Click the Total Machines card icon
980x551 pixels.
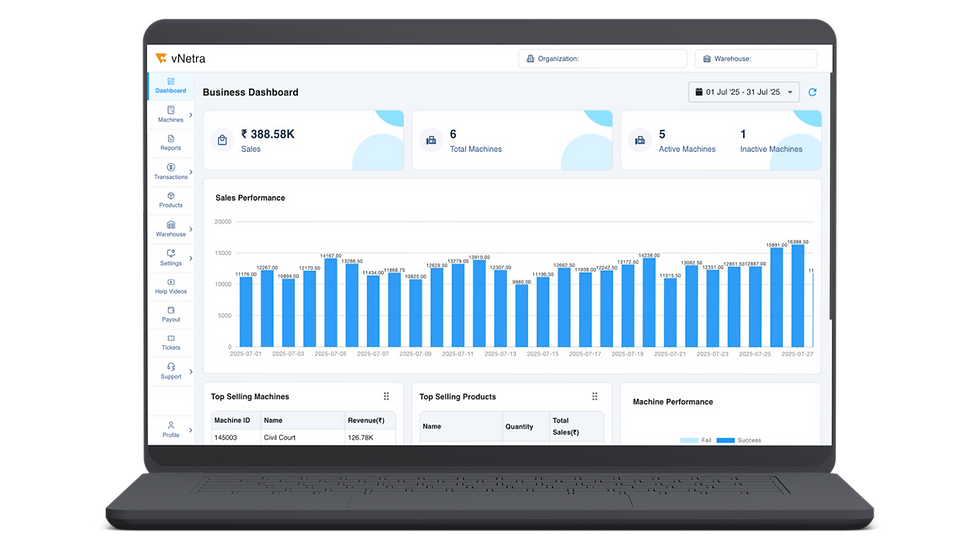pyautogui.click(x=431, y=140)
